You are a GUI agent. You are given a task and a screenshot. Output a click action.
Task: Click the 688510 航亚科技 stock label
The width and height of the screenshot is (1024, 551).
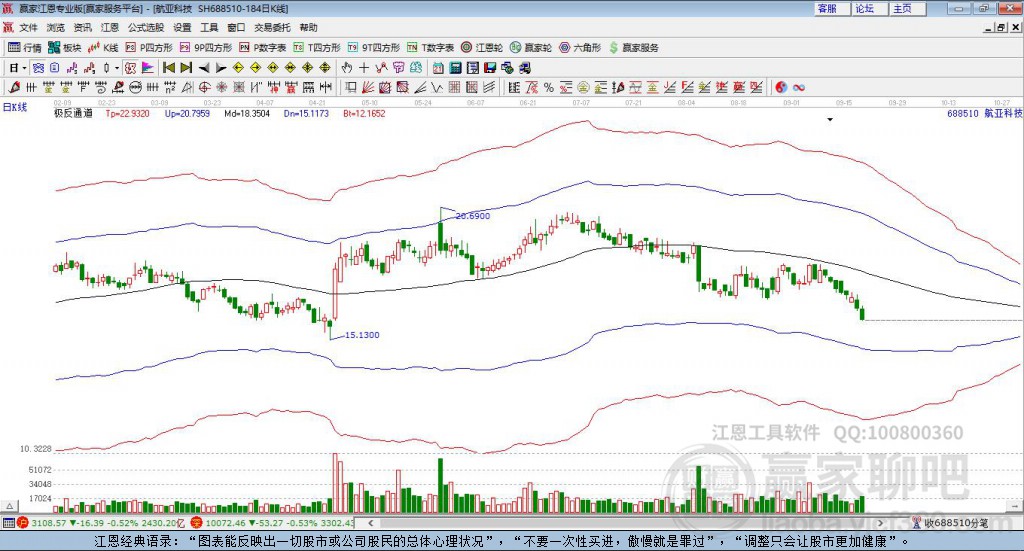point(985,113)
